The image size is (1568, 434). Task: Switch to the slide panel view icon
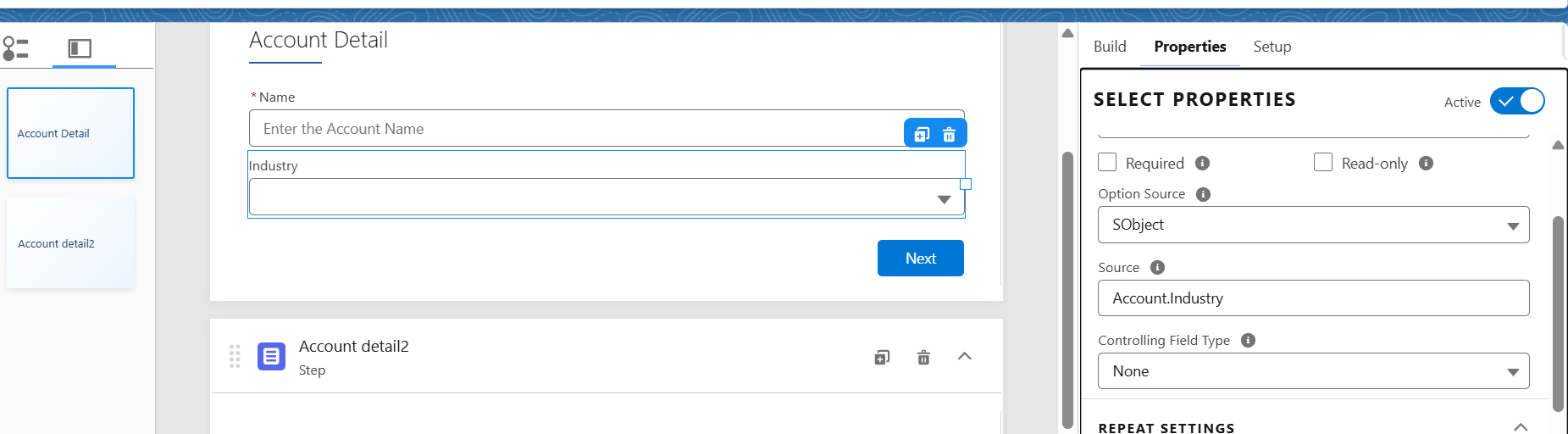pos(80,48)
